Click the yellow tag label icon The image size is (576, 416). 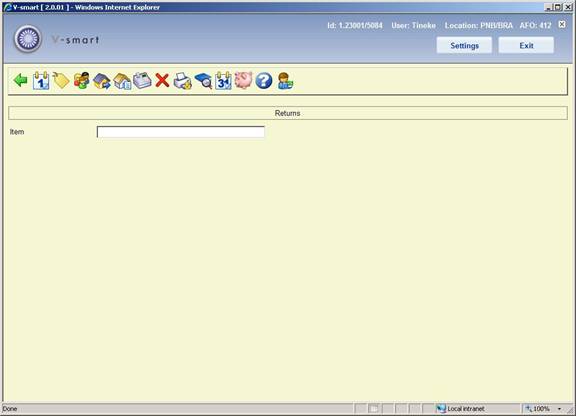(x=61, y=80)
